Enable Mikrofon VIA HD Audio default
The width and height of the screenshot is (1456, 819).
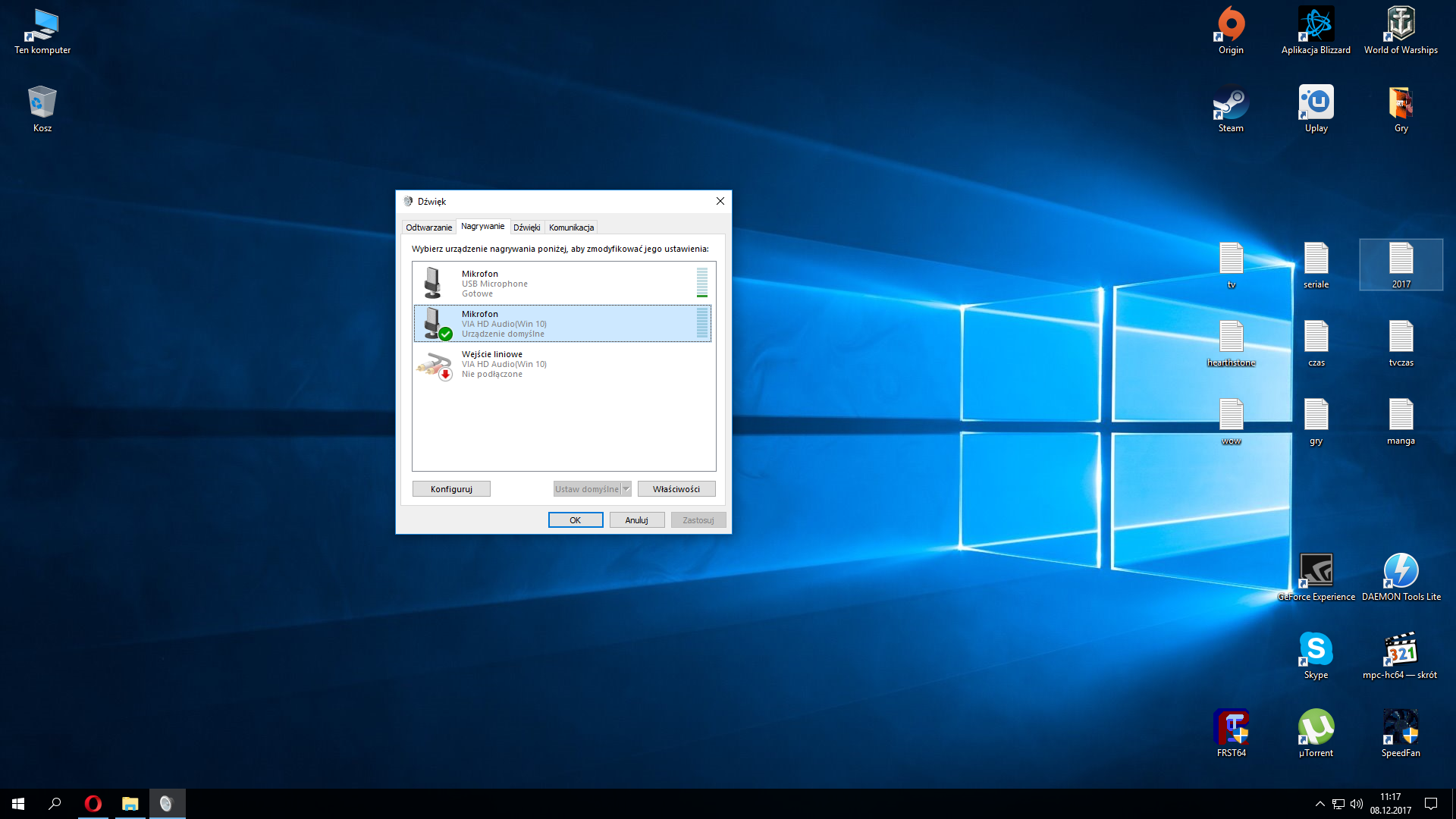(x=562, y=323)
